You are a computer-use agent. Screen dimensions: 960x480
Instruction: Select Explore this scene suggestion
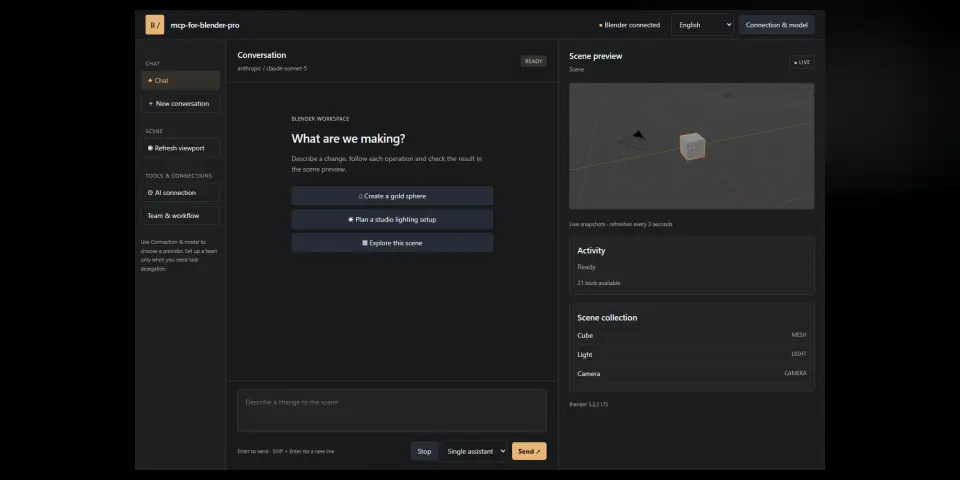(392, 243)
